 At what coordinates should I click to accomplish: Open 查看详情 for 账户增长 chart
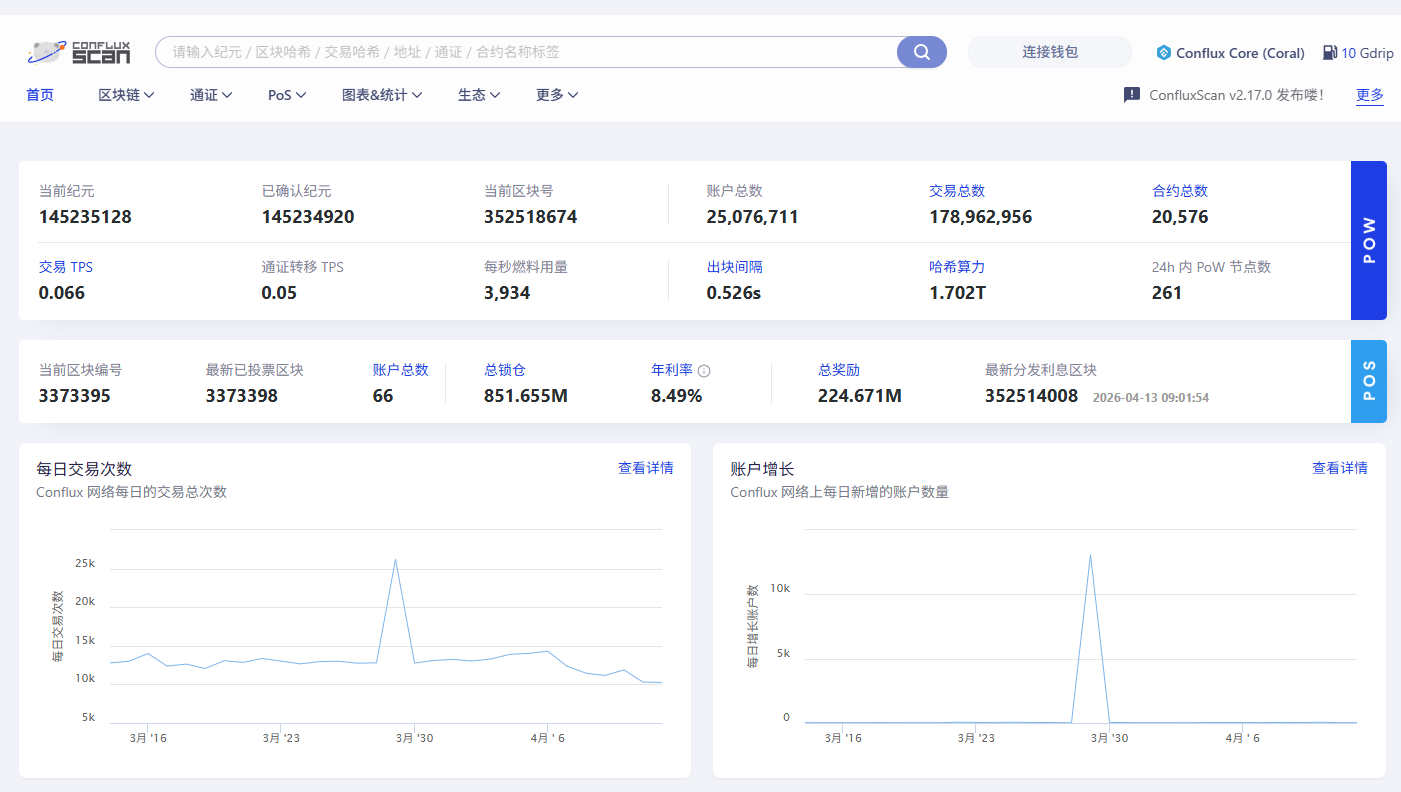pos(1339,468)
